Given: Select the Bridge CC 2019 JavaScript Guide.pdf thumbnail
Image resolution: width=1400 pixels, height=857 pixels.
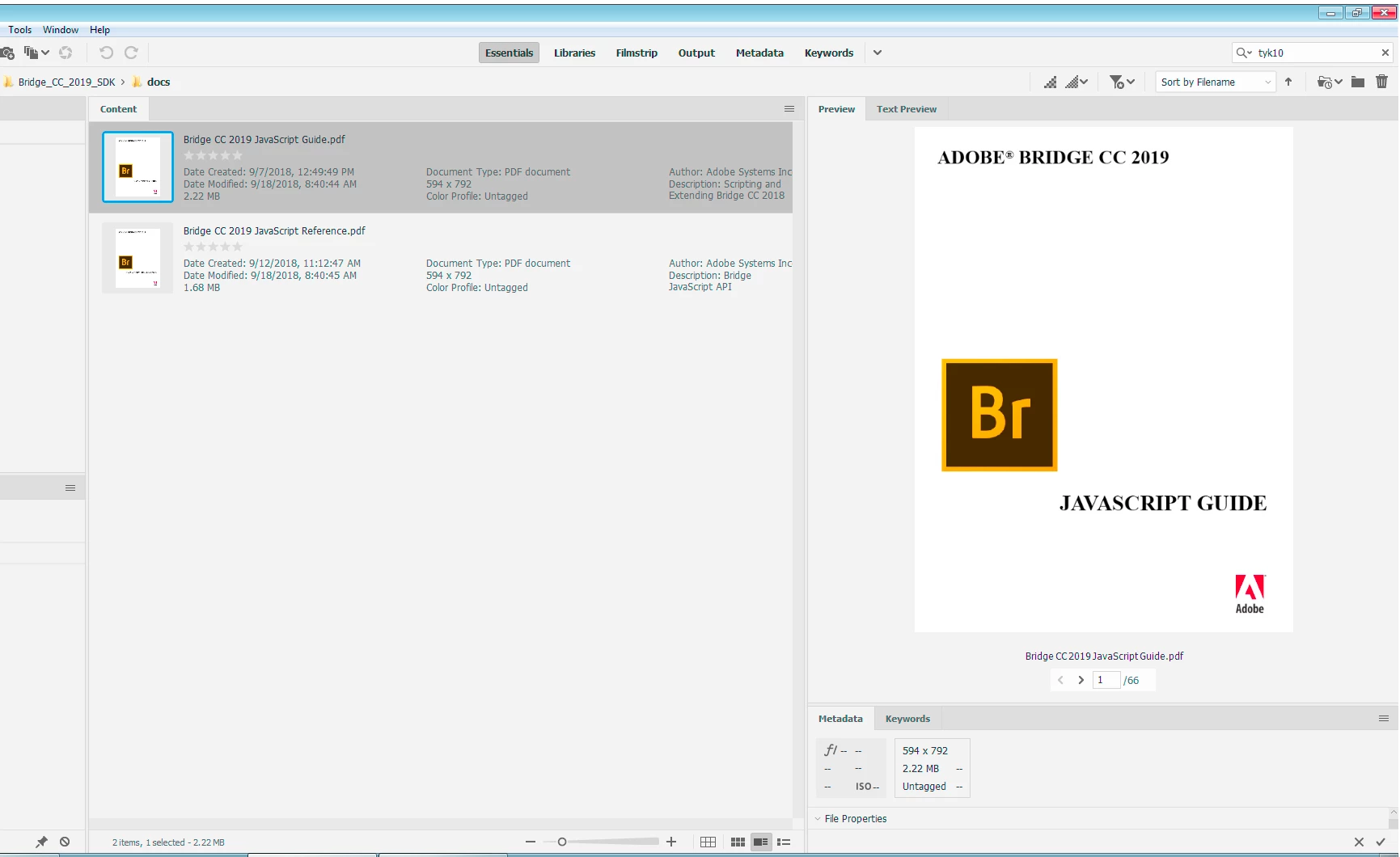Looking at the screenshot, I should tap(137, 167).
